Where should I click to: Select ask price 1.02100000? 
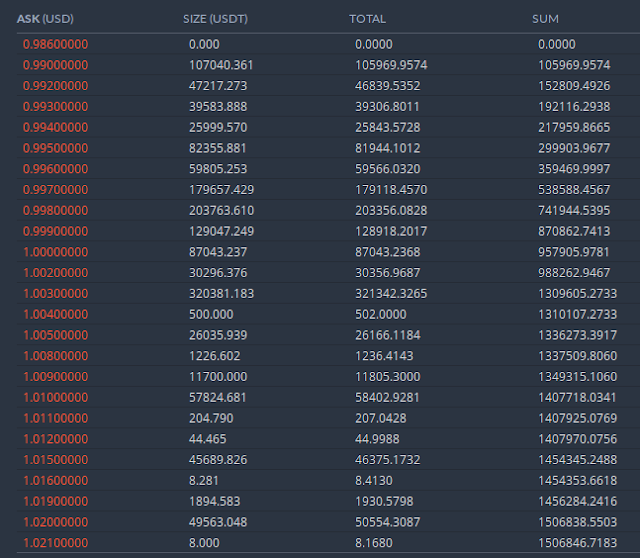56,542
